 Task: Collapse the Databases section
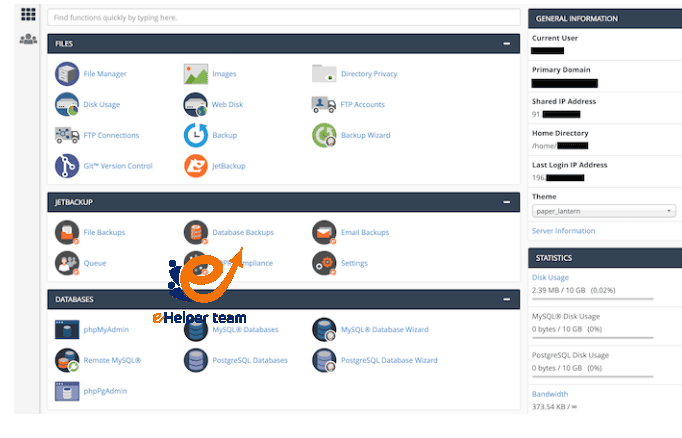pyautogui.click(x=506, y=299)
